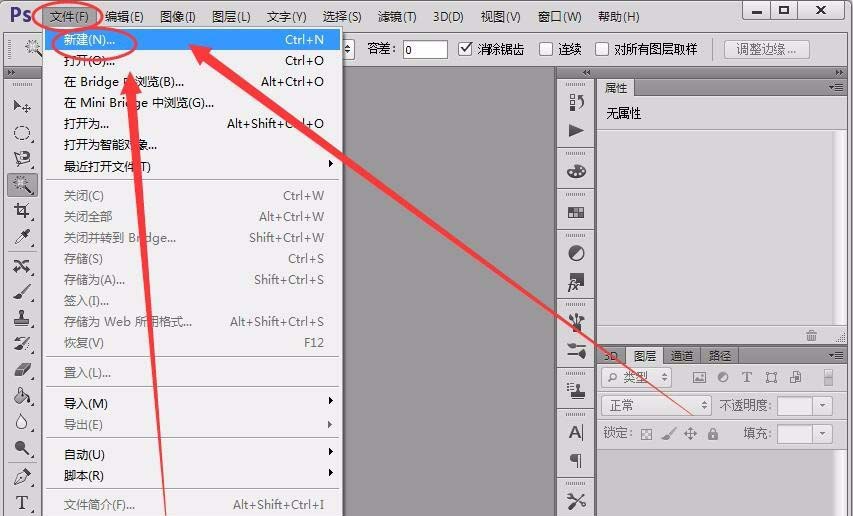Open the Swatches panel icon

click(x=576, y=213)
